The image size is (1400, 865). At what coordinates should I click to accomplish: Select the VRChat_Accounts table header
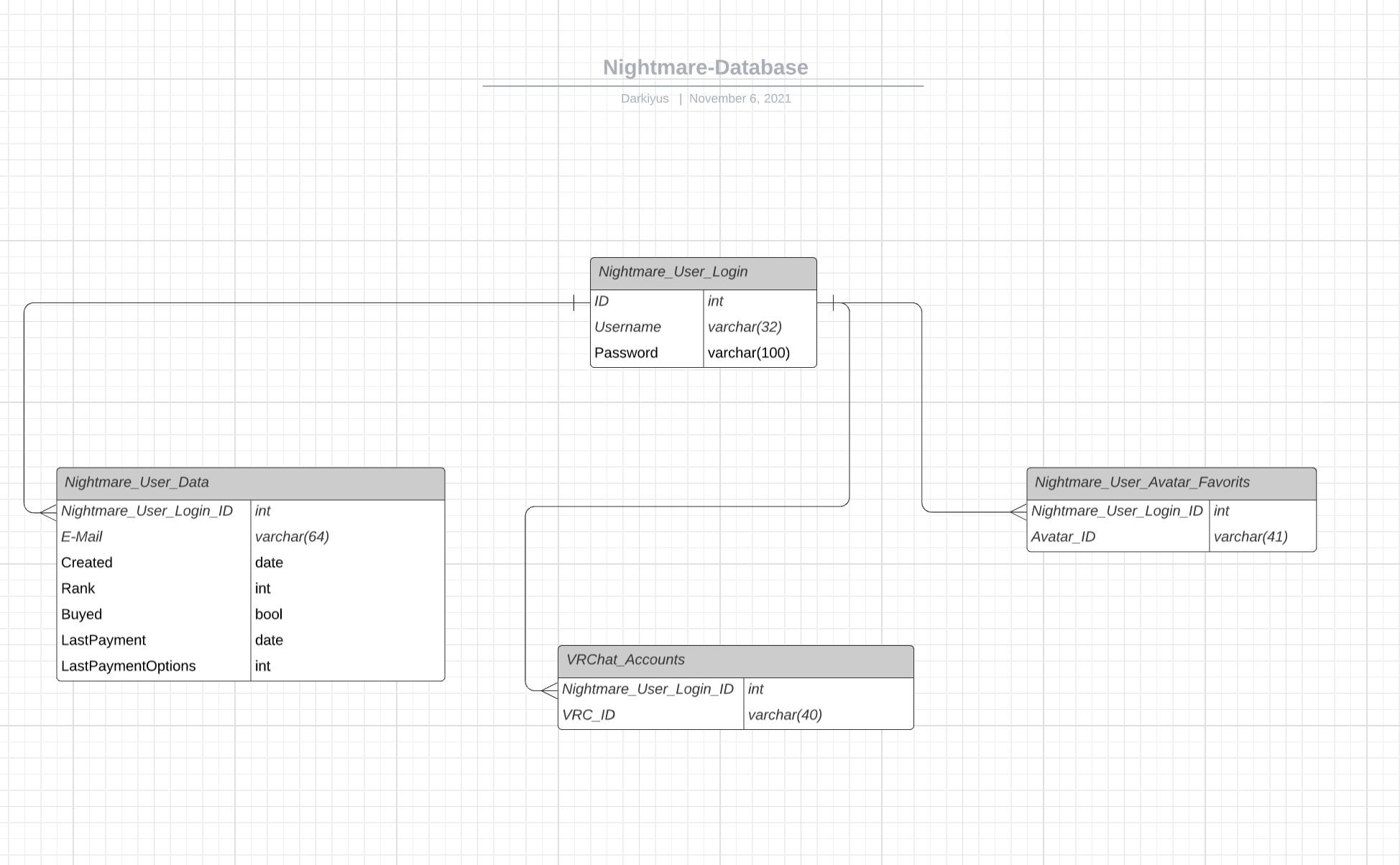(x=736, y=661)
